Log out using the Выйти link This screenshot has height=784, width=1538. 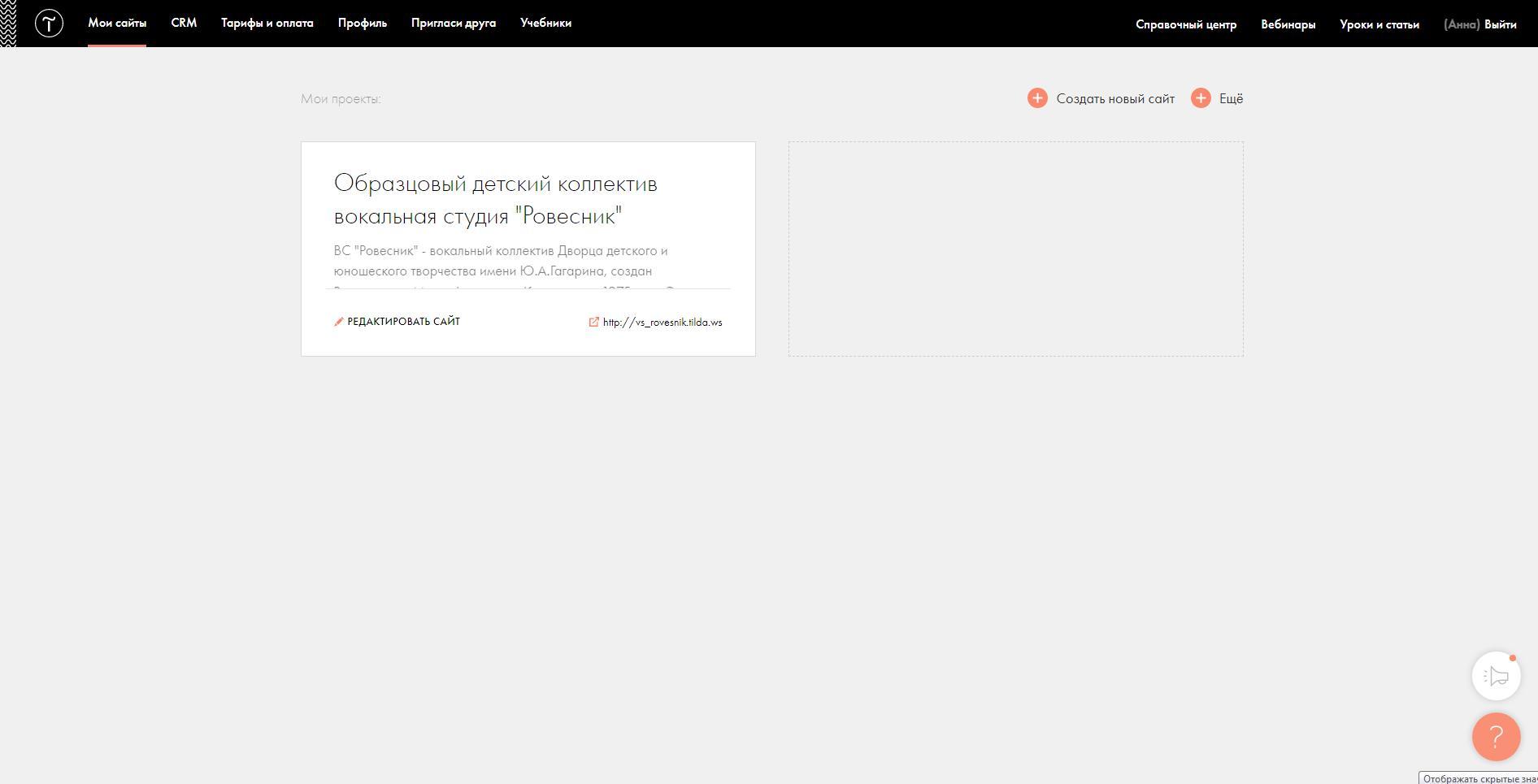tap(1500, 24)
